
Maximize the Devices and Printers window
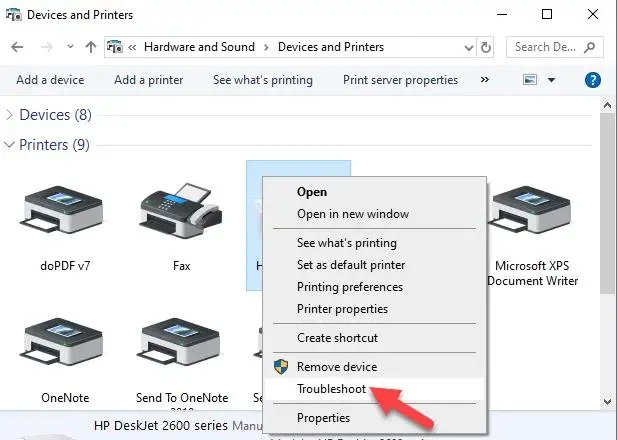(x=547, y=15)
